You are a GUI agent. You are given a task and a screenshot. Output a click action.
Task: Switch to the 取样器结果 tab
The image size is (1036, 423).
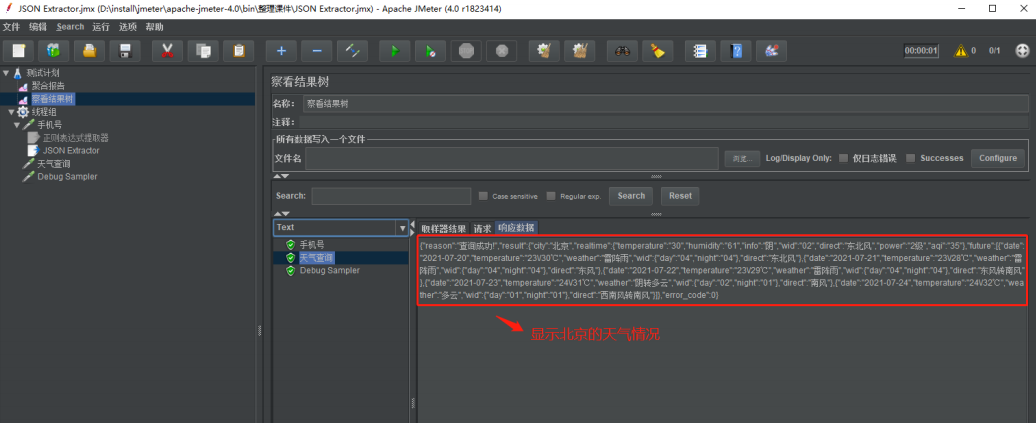tap(443, 229)
